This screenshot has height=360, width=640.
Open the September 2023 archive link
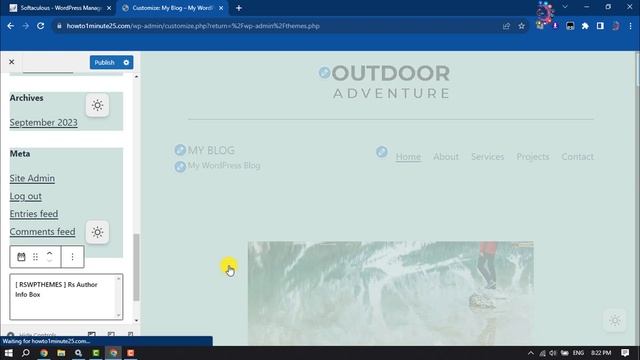(x=44, y=122)
